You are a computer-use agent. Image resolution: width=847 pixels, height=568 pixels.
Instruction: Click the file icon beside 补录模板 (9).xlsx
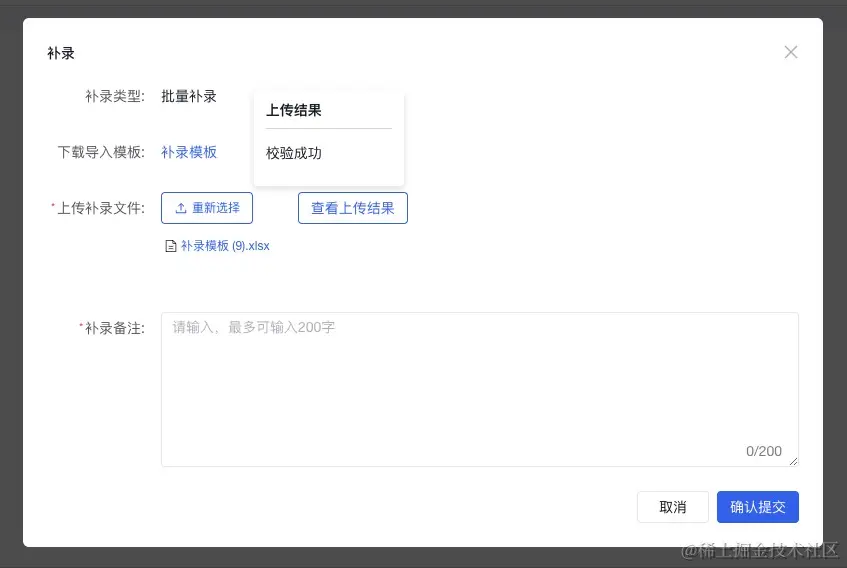click(171, 246)
